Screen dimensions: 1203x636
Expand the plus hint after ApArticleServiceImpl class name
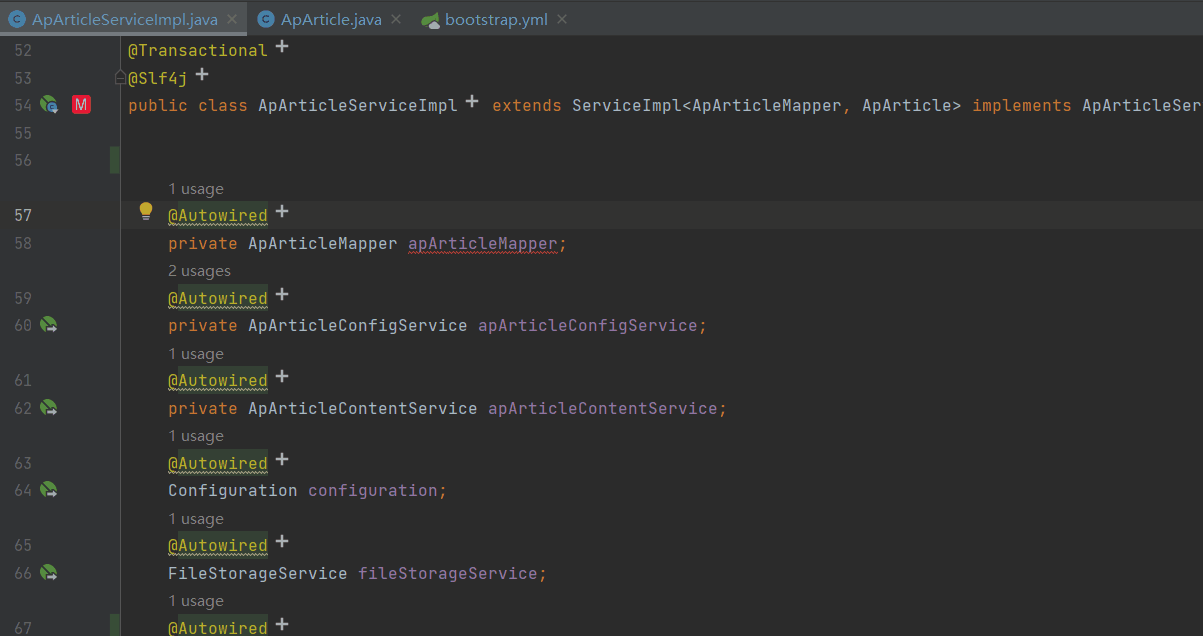pyautogui.click(x=472, y=101)
